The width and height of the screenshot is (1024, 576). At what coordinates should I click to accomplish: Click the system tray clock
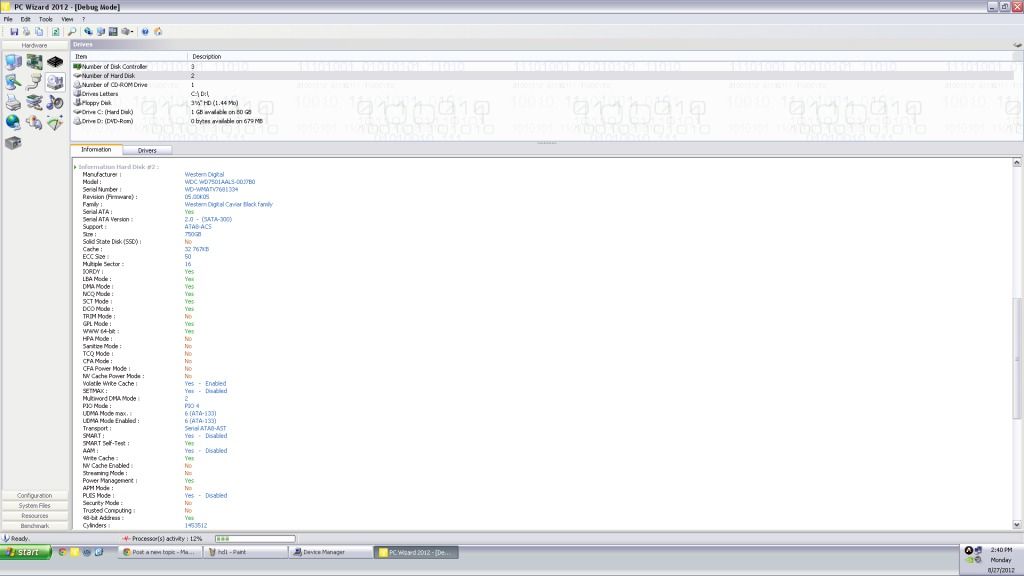(1001, 550)
